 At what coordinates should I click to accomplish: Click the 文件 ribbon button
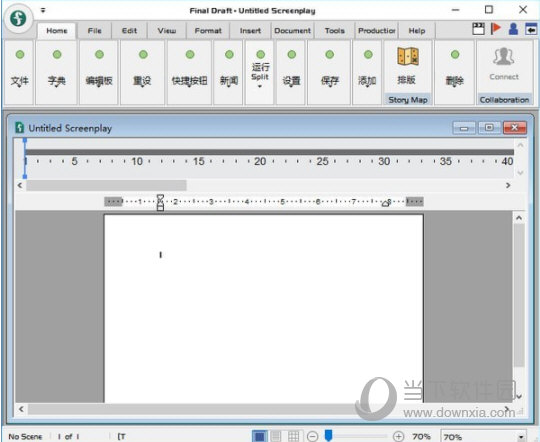pos(19,72)
